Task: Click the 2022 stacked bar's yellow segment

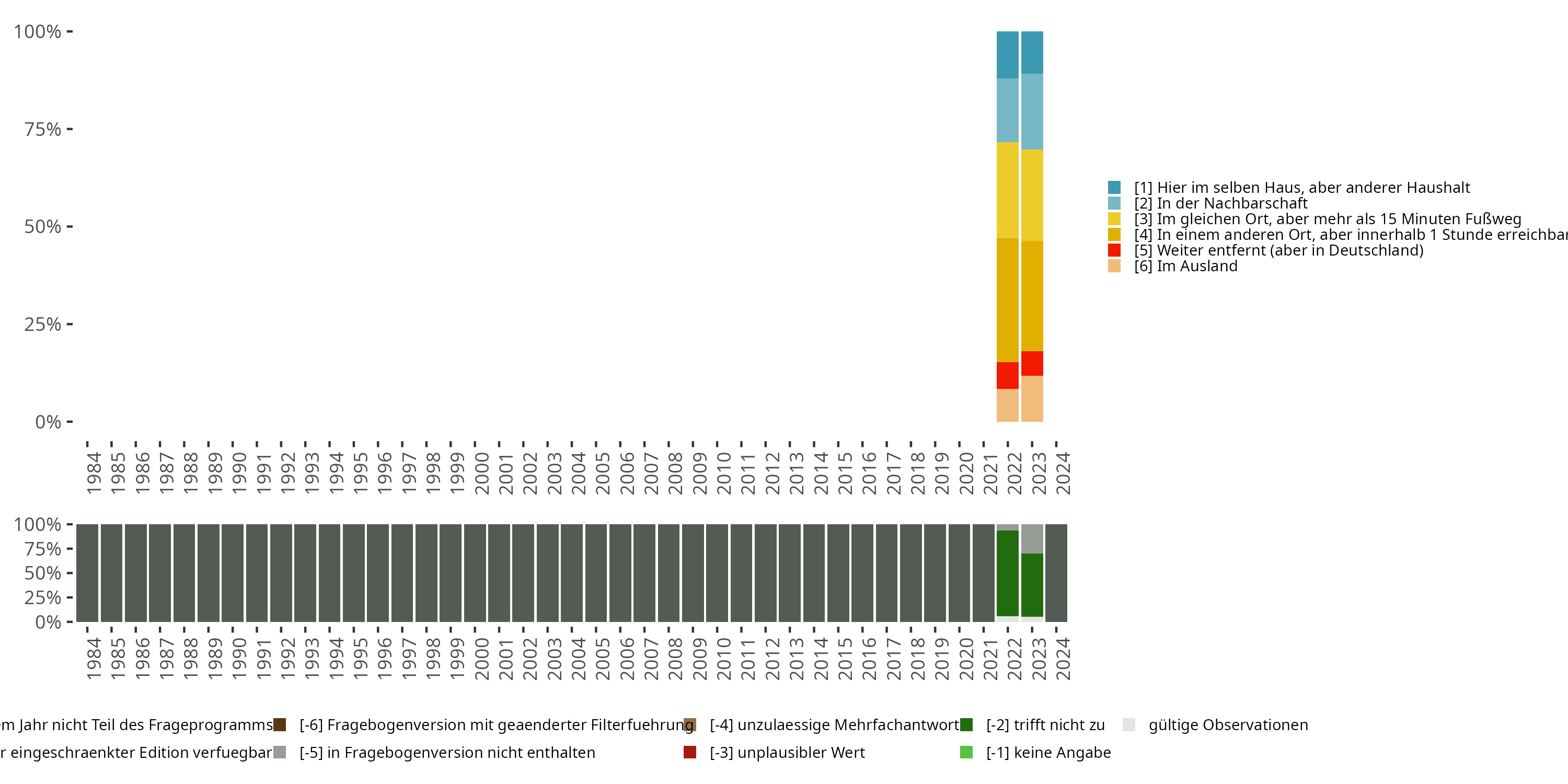Action: [1007, 190]
